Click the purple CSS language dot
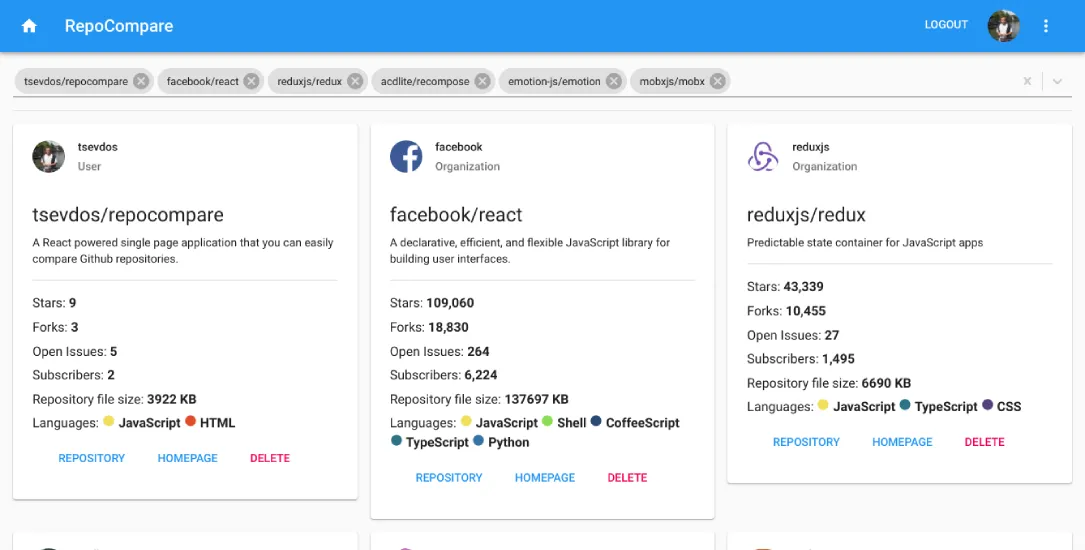Viewport: 1085px width, 550px height. (987, 404)
